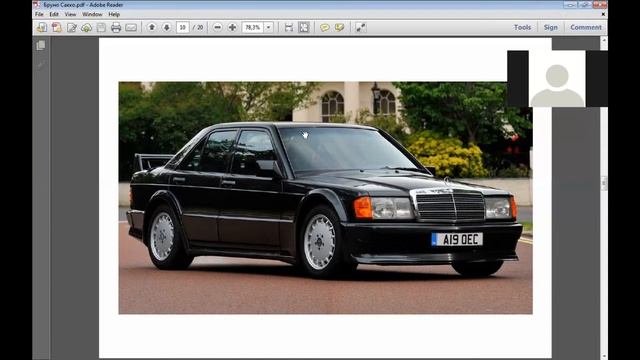This screenshot has width=640, height=360.
Task: Click the black Mercedes car image
Action: tap(325, 198)
